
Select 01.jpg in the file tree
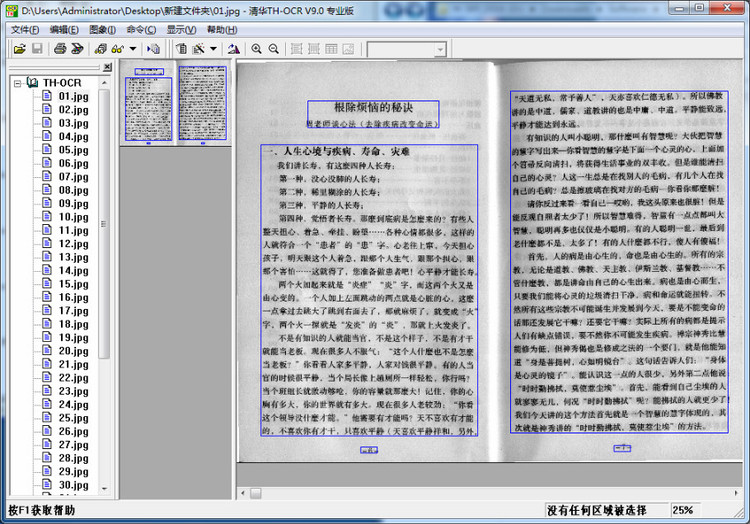click(74, 96)
